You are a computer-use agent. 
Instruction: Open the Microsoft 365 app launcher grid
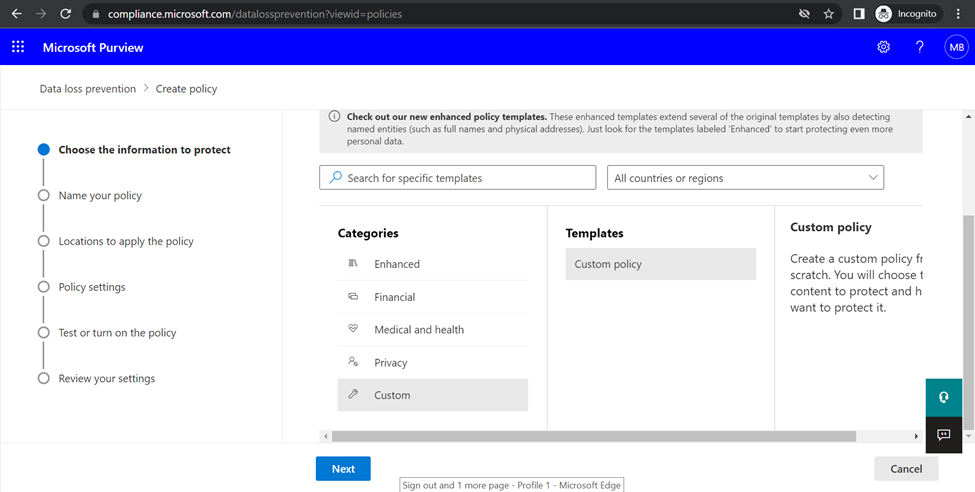click(18, 47)
